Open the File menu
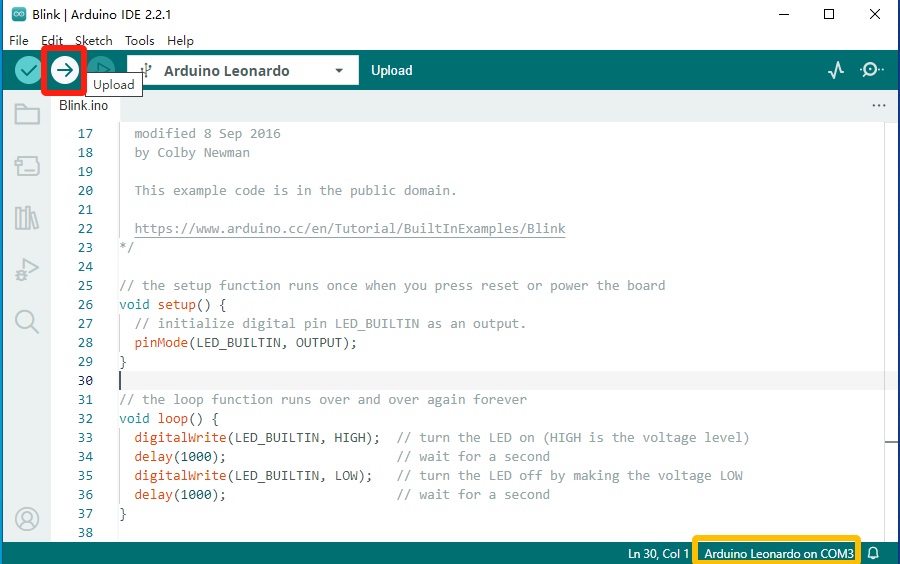Screen dimensions: 900x564 pyautogui.click(x=19, y=41)
